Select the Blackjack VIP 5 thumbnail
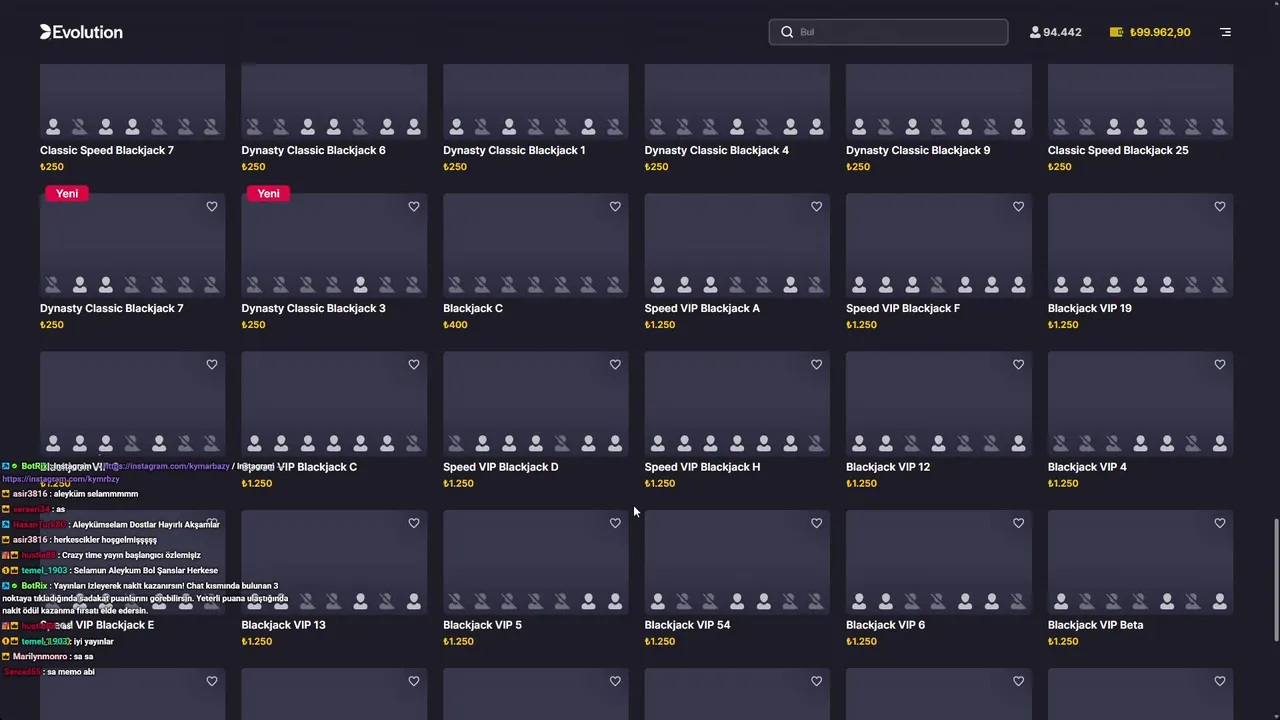Screen dimensions: 1280x720 (535, 561)
